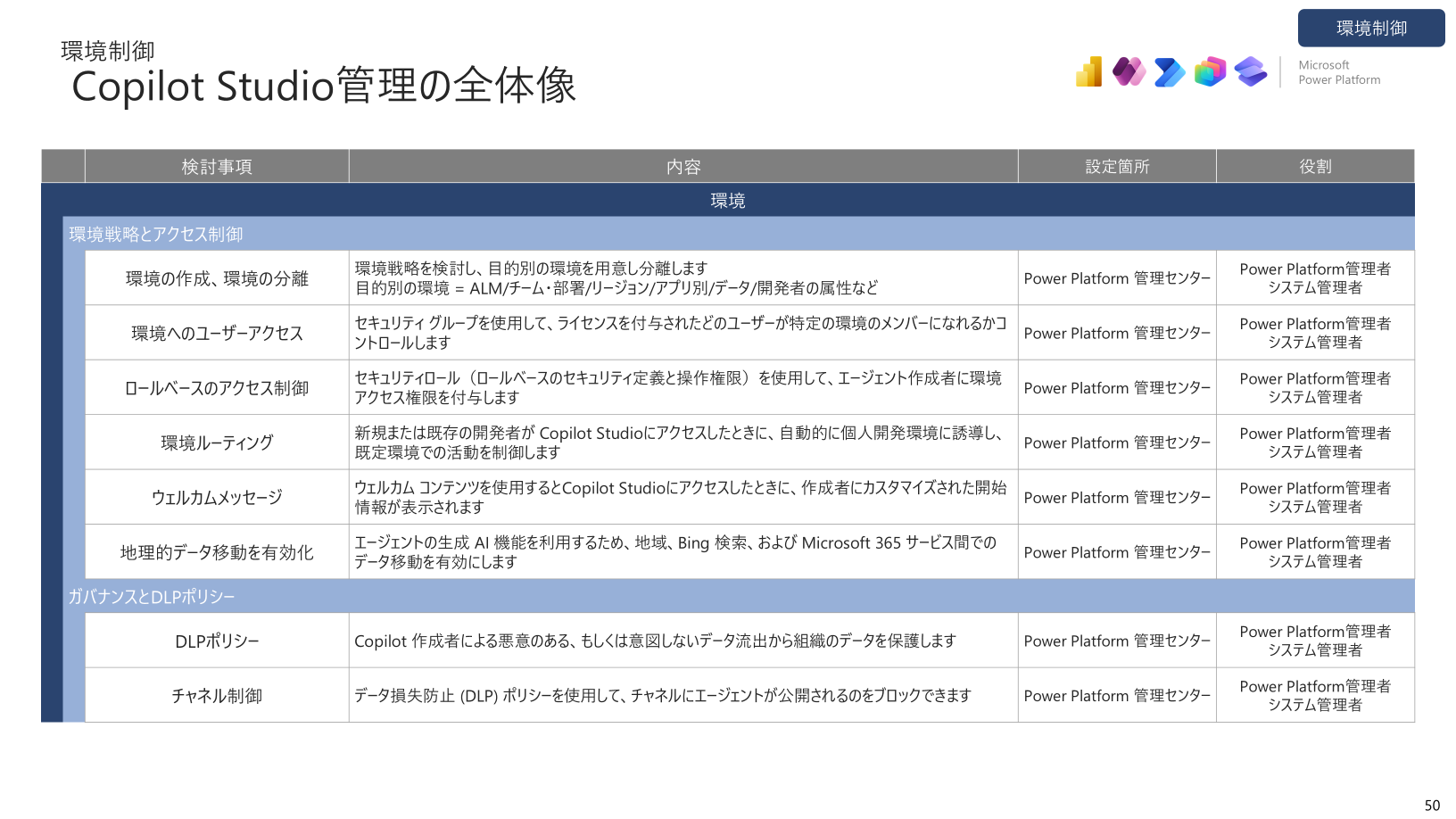The image size is (1456, 819).
Task: Select the 環境へのユーザーアクセス cell
Action: coord(217,333)
